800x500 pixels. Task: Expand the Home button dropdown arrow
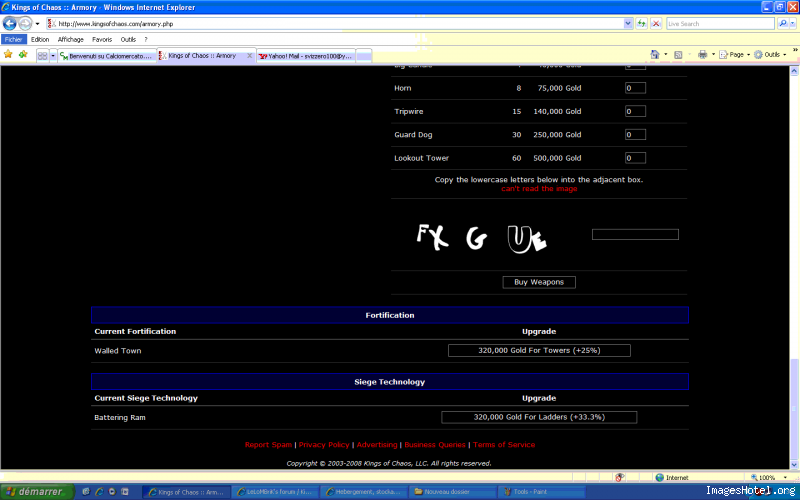(665, 55)
